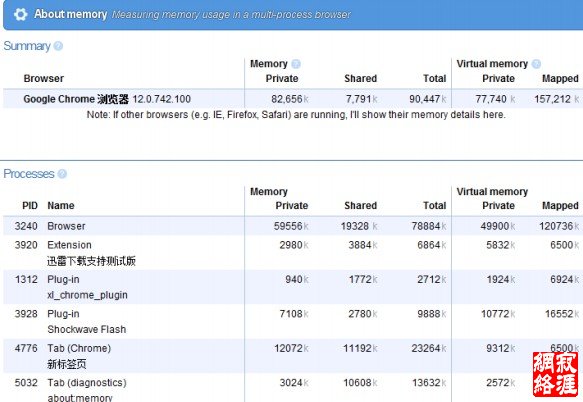Click the Browser private memory 59556k
The width and height of the screenshot is (583, 402).
point(291,226)
